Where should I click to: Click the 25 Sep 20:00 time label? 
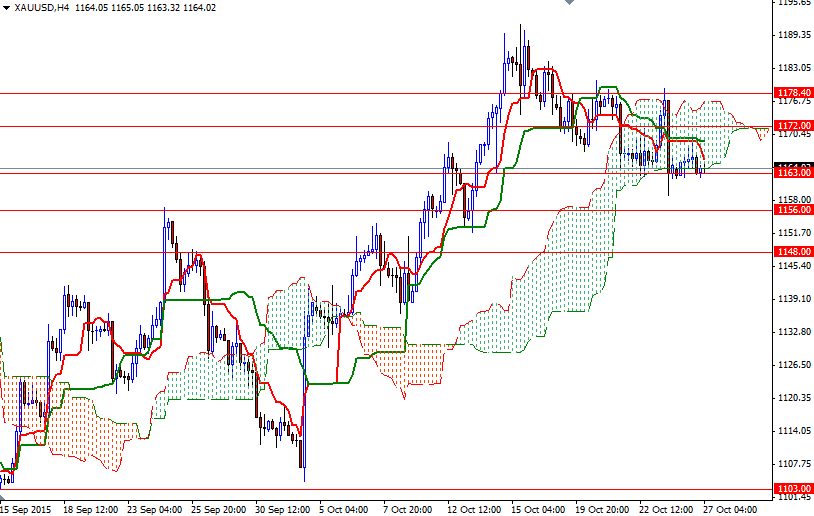click(219, 509)
